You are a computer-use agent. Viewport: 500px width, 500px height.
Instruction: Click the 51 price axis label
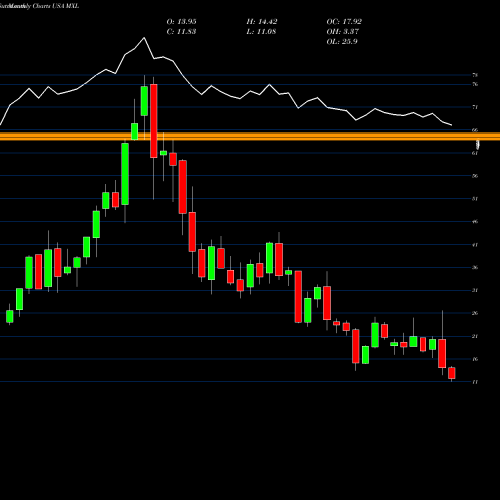tap(475, 199)
